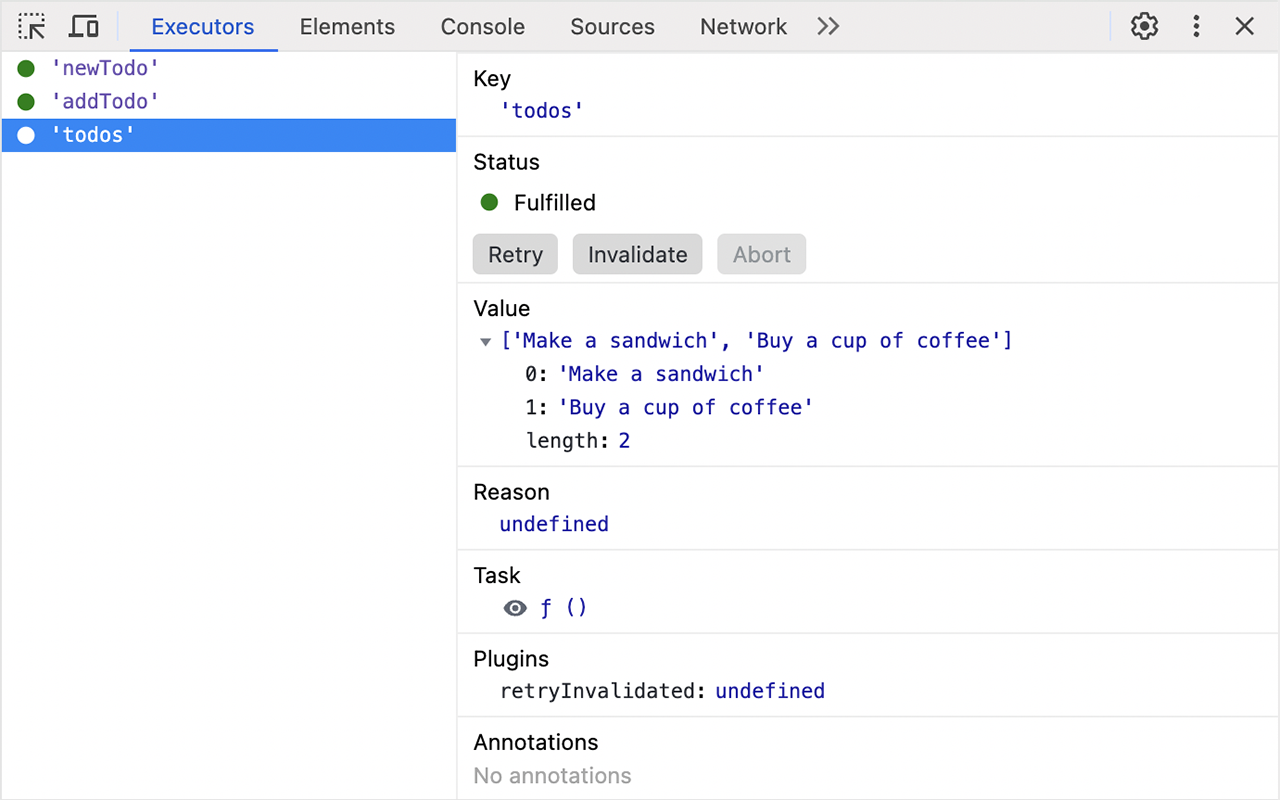The width and height of the screenshot is (1280, 800).
Task: Open DevTools settings
Action: (1143, 26)
